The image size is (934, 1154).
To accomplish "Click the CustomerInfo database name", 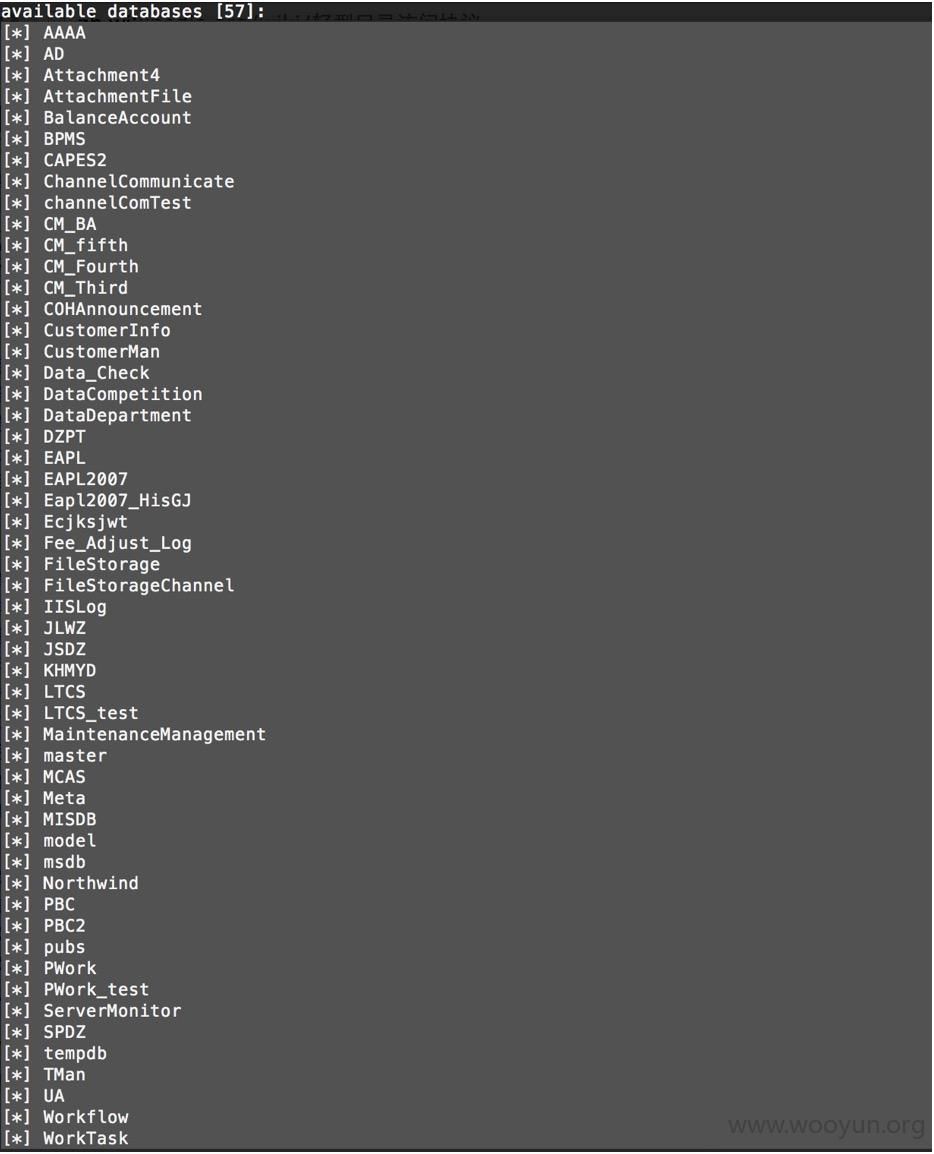I will pyautogui.click(x=107, y=330).
